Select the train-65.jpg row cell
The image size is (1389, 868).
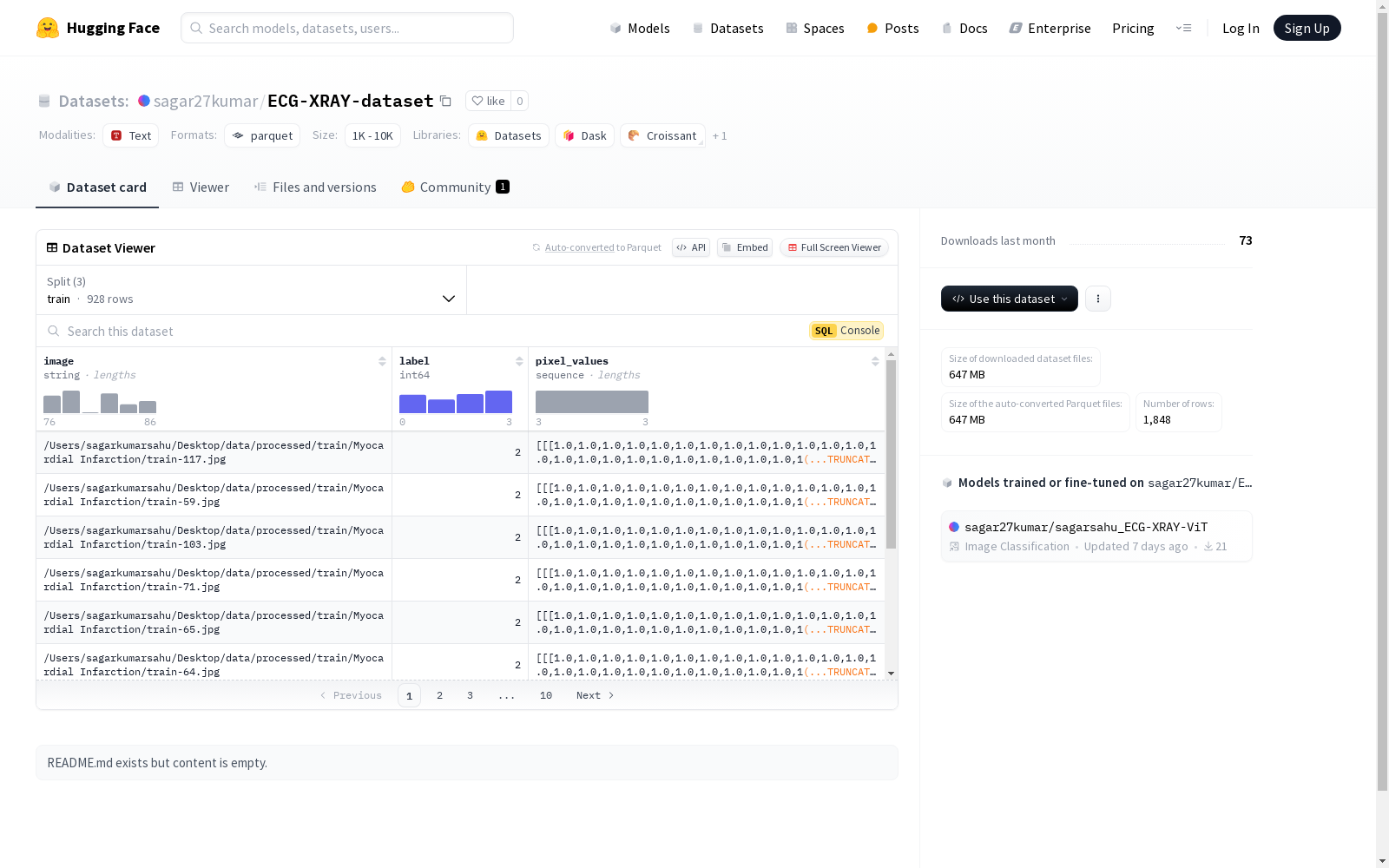click(214, 622)
